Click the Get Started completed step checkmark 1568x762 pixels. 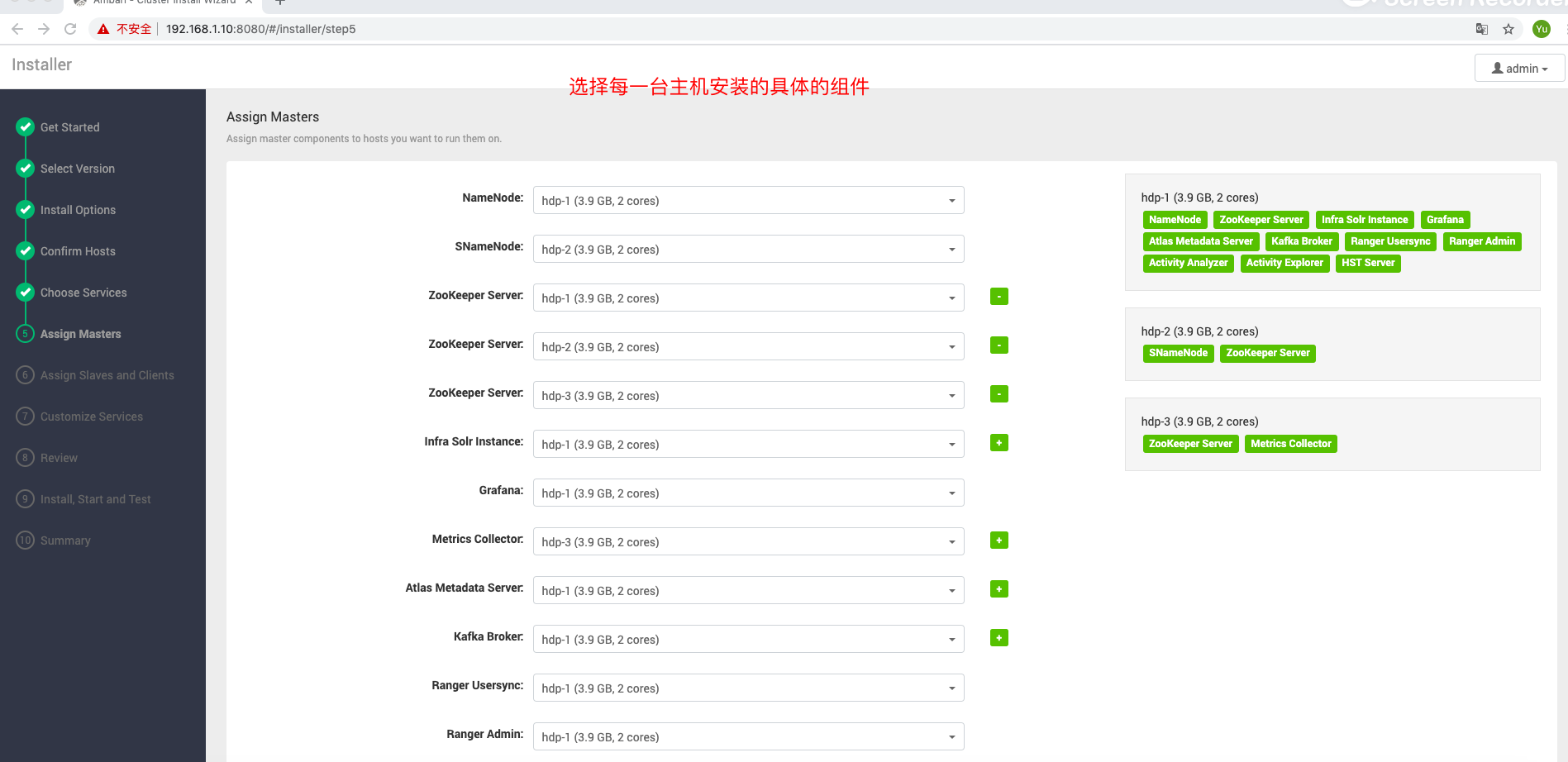click(26, 126)
